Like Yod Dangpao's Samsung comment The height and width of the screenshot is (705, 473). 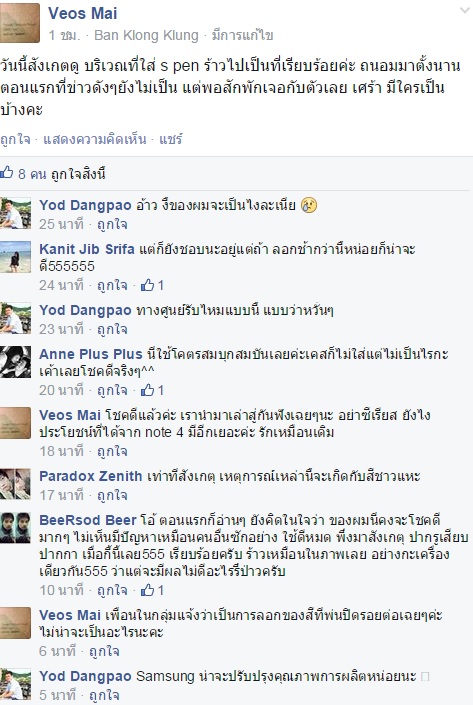(x=104, y=695)
